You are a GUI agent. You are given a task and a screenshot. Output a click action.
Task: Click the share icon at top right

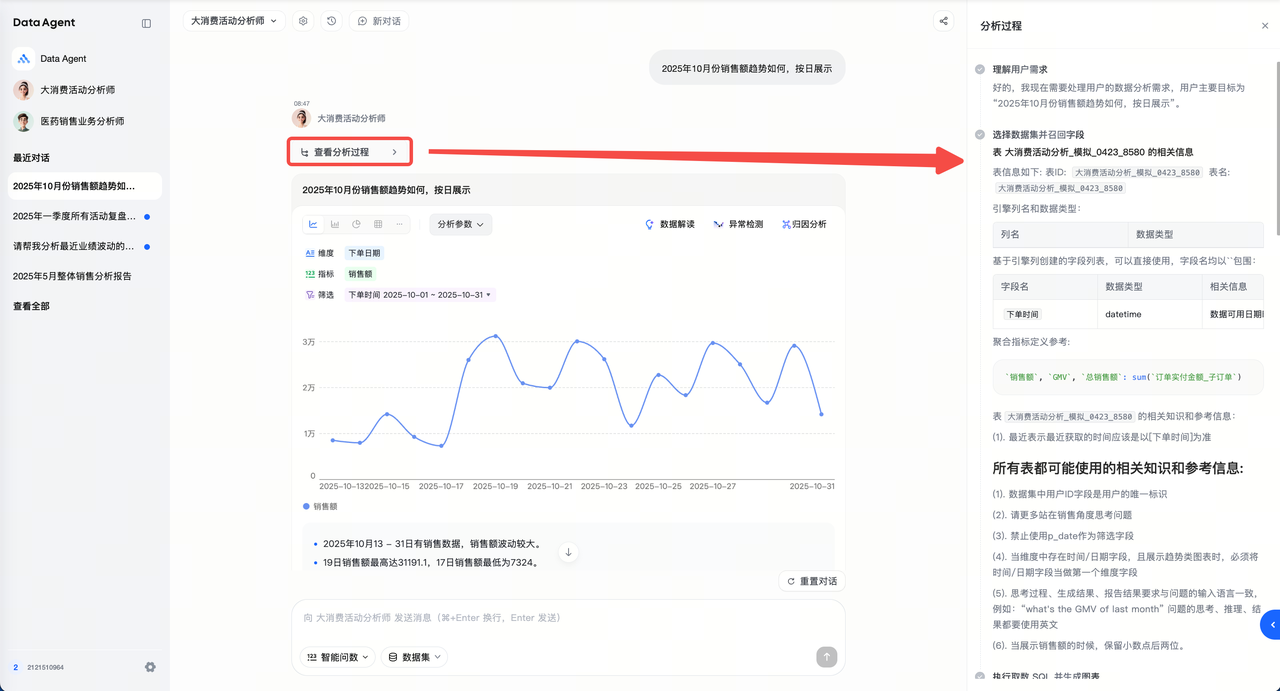(x=943, y=21)
